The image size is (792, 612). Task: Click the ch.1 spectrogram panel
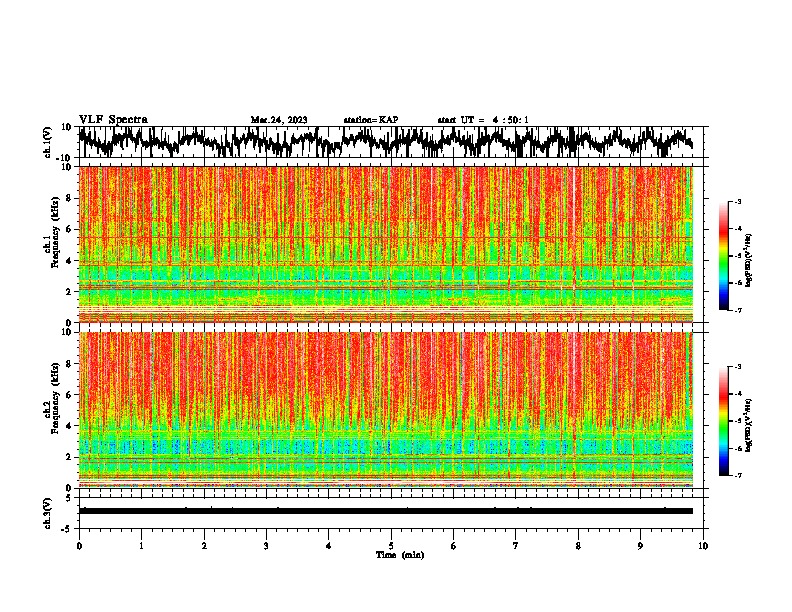coord(386,244)
